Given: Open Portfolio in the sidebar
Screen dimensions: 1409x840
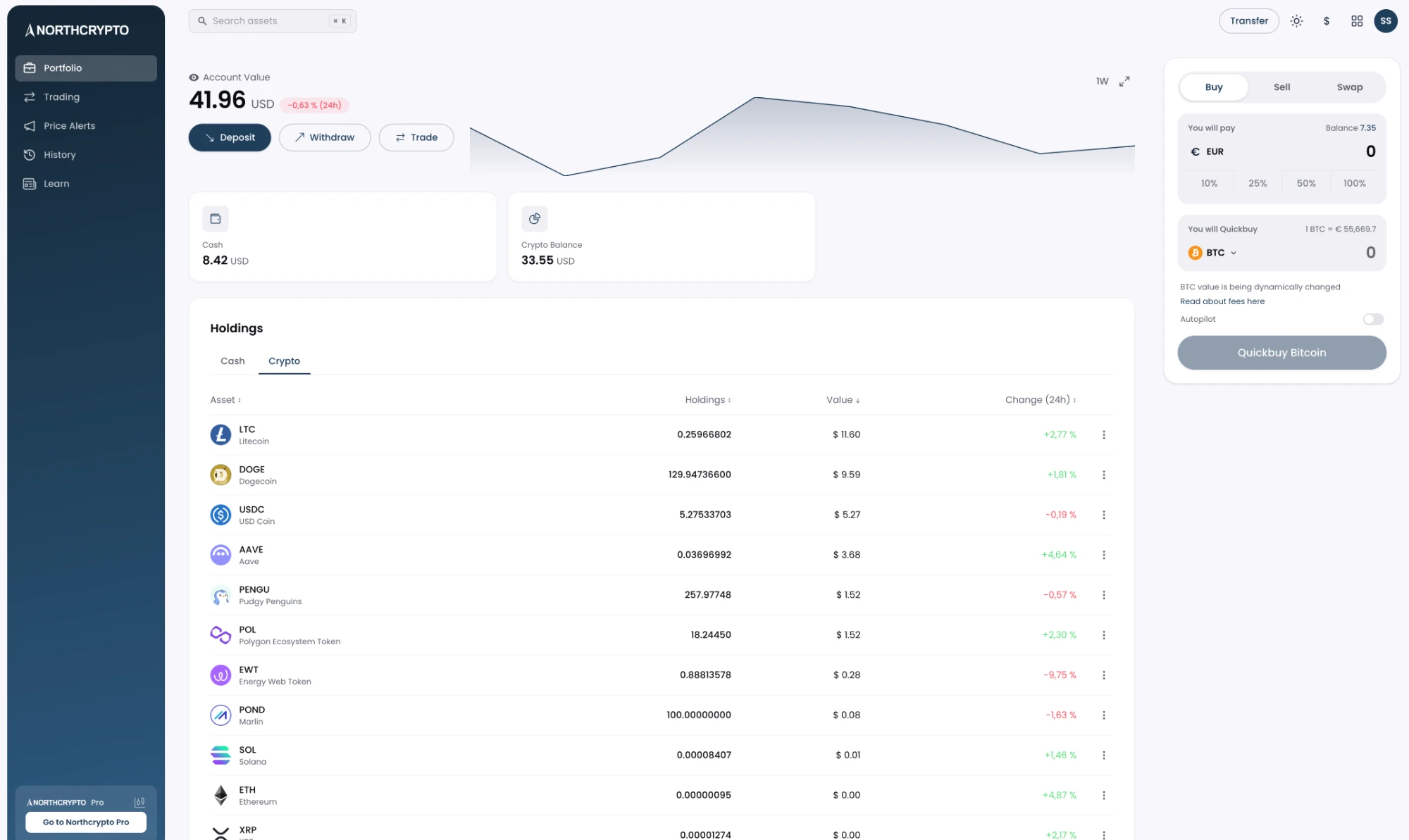Looking at the screenshot, I should coord(86,68).
